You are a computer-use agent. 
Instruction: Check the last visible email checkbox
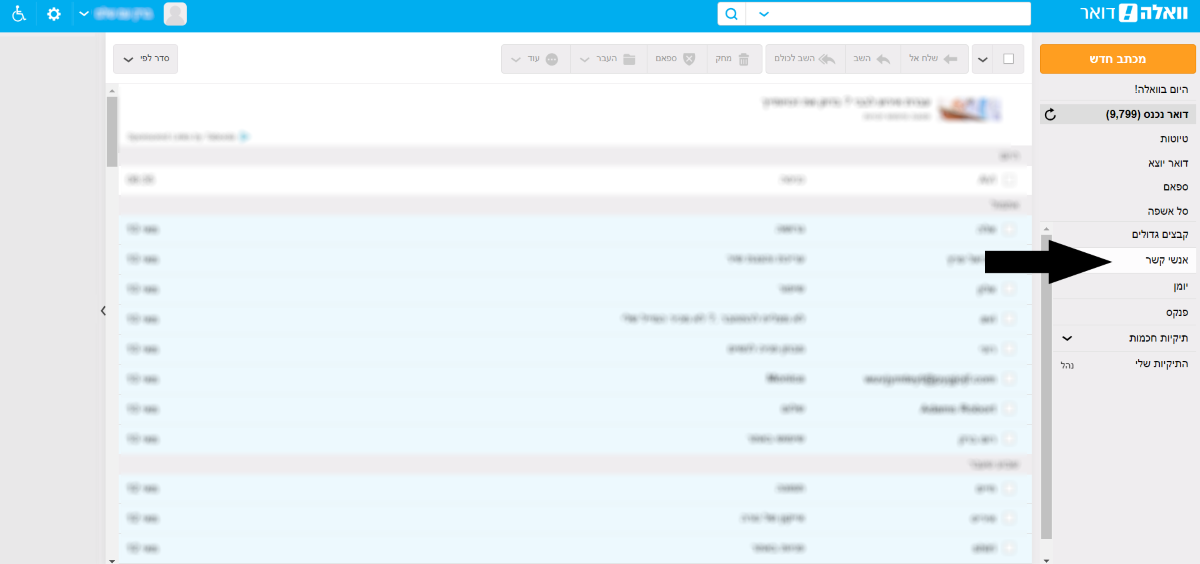tap(1009, 548)
